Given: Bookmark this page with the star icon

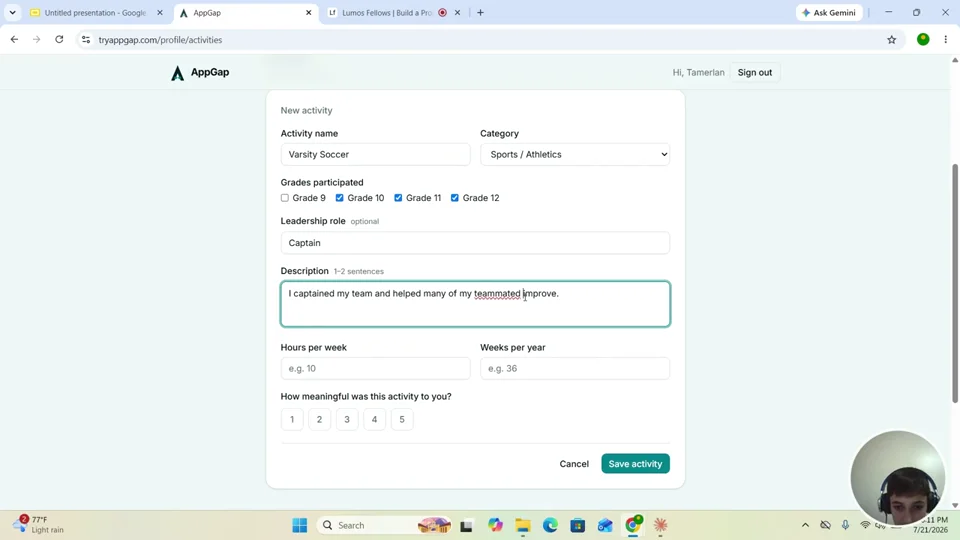Looking at the screenshot, I should 891,40.
